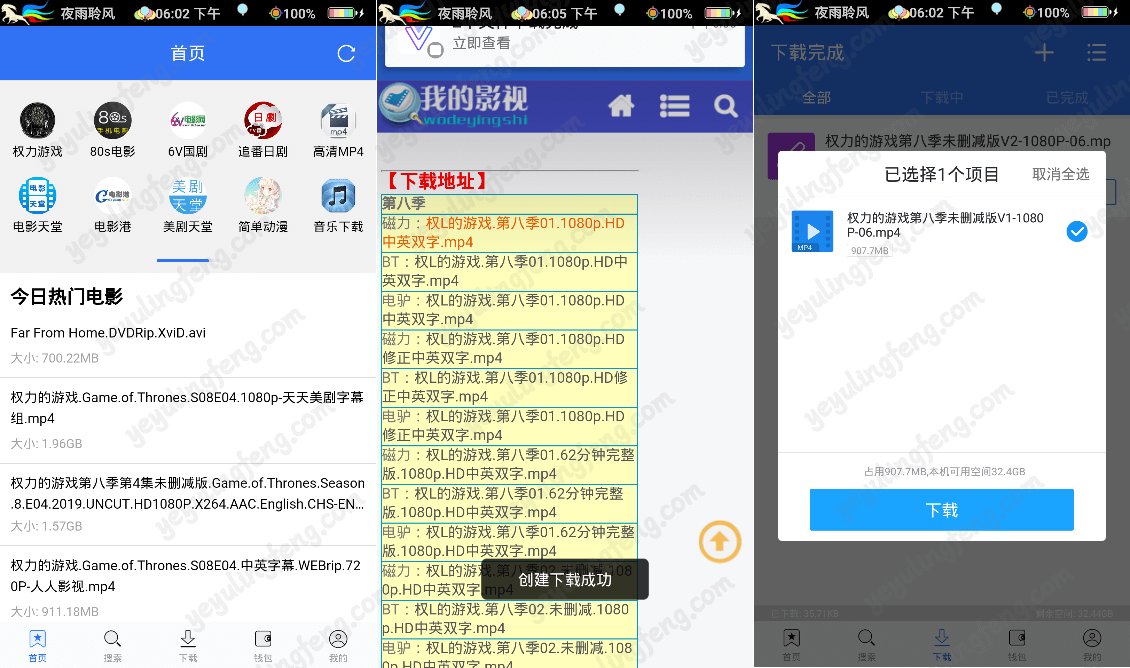Tap 首页 tab in right screen bottom bar

coord(791,646)
